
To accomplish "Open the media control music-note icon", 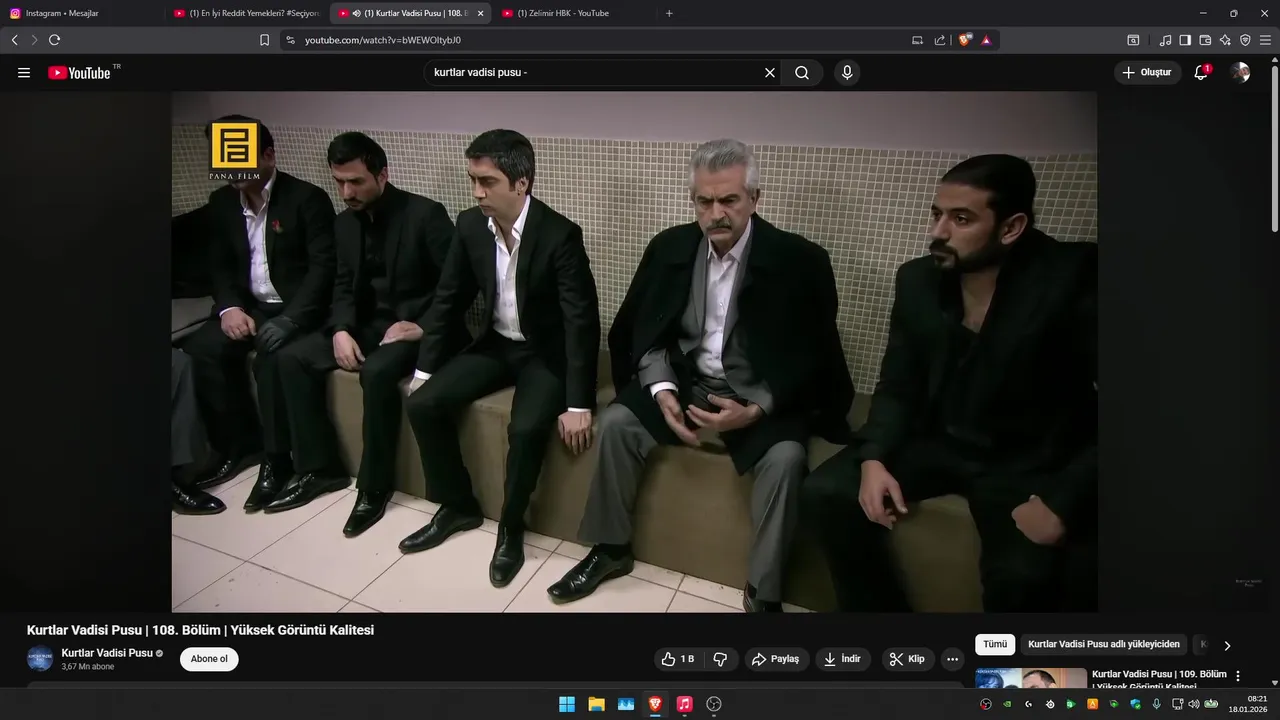I will pos(1165,40).
